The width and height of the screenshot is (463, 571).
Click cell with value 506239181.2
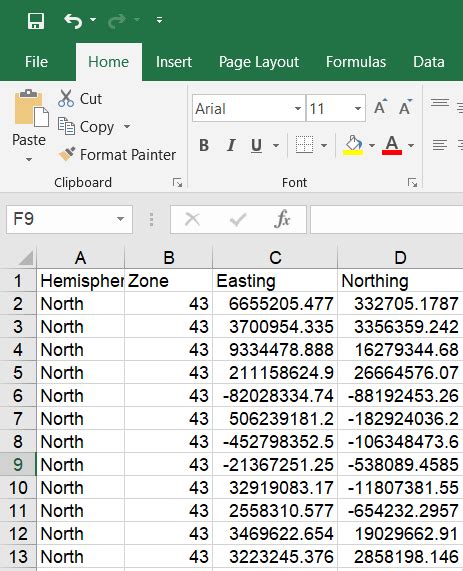pos(275,418)
